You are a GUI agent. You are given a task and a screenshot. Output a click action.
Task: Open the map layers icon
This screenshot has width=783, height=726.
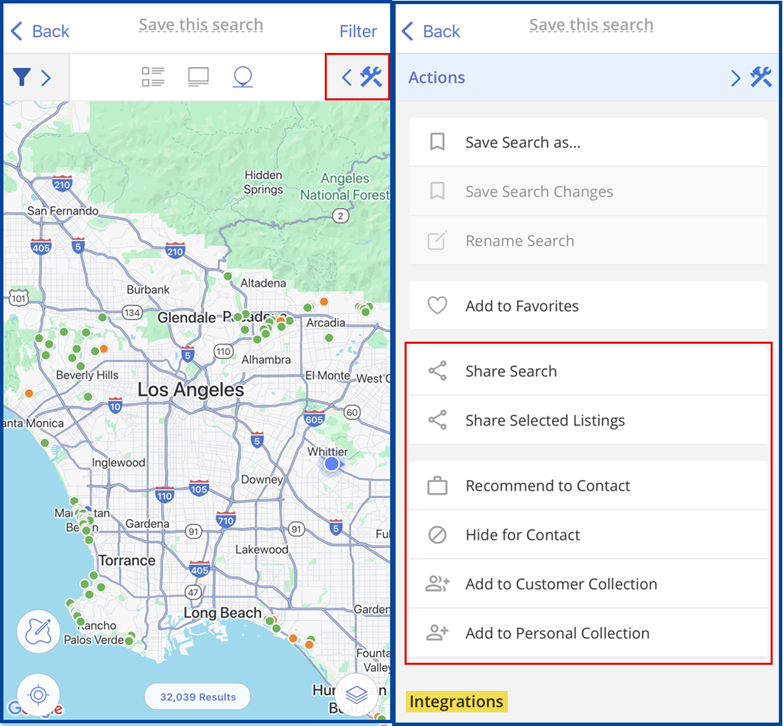[357, 694]
